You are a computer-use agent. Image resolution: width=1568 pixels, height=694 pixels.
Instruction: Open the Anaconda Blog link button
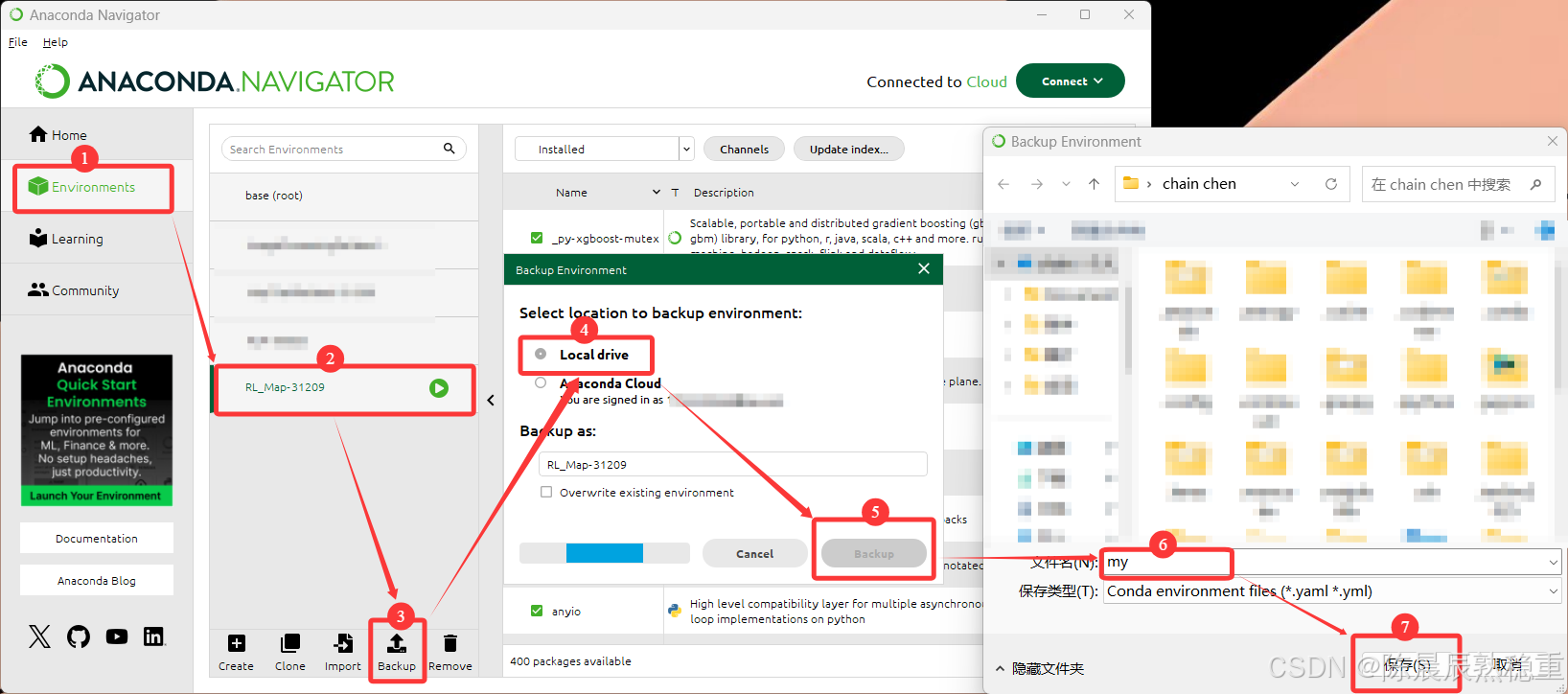click(x=97, y=580)
